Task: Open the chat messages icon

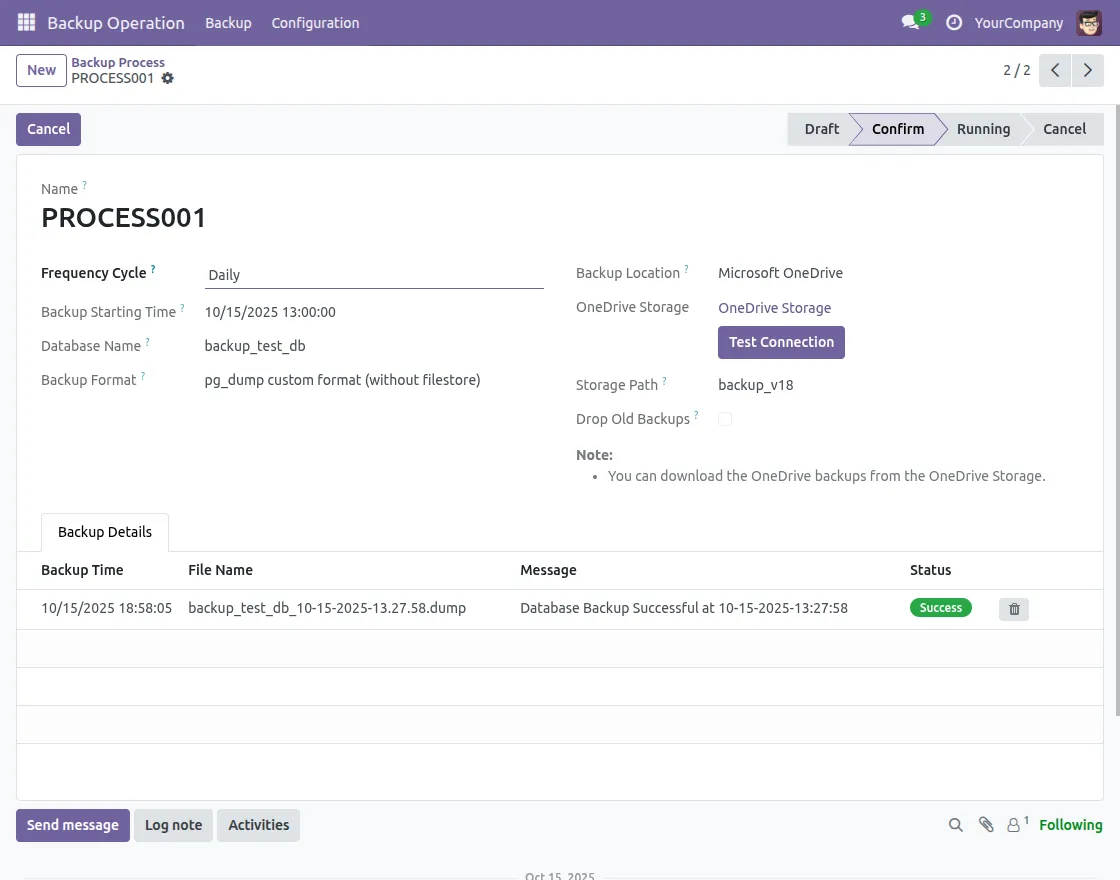Action: (x=910, y=22)
